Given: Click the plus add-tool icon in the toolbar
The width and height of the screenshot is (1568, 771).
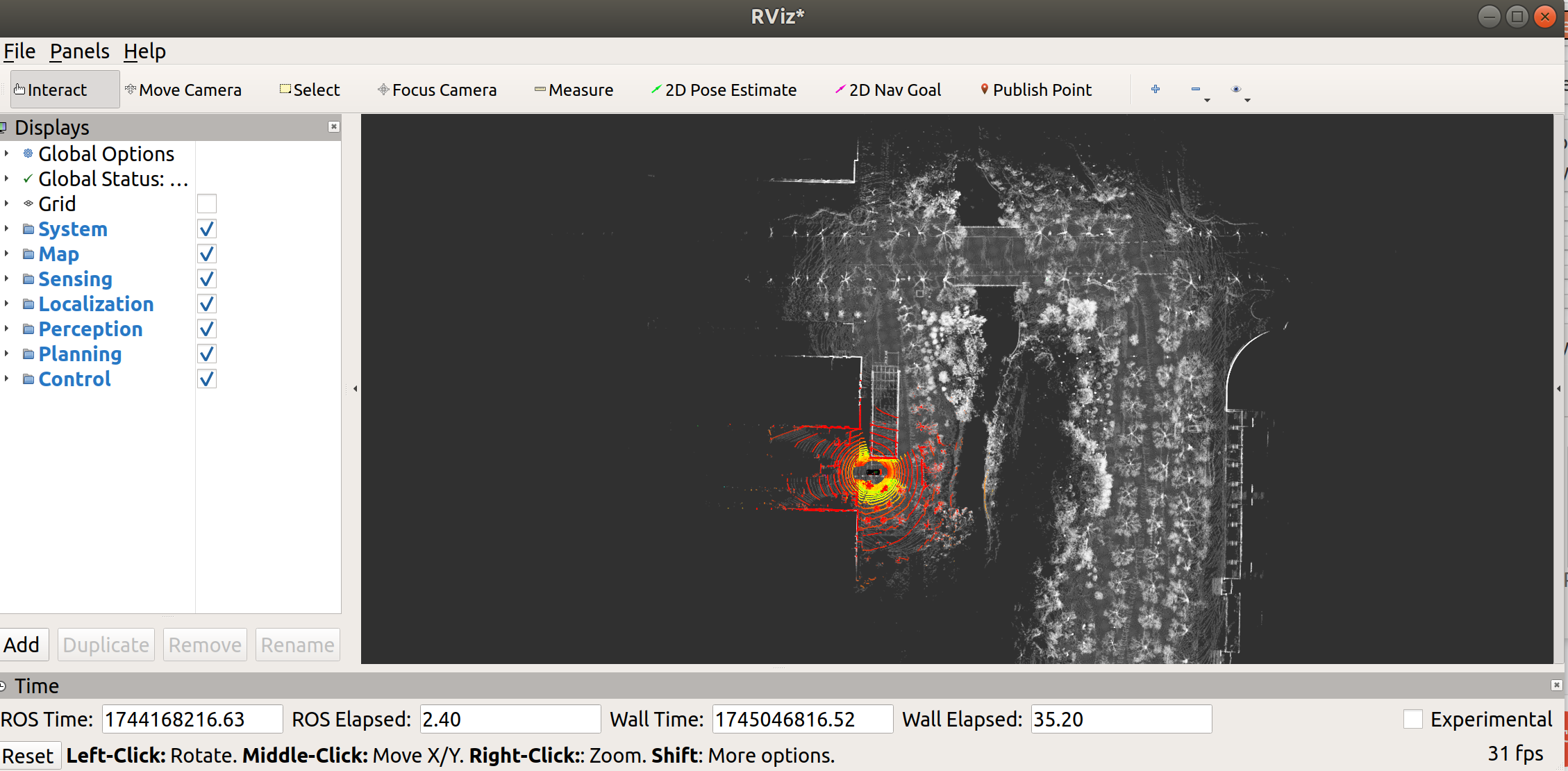Looking at the screenshot, I should click(x=1156, y=89).
